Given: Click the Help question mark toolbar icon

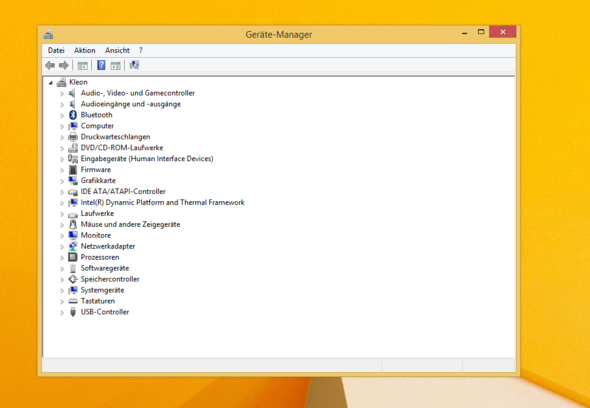Looking at the screenshot, I should [x=101, y=65].
